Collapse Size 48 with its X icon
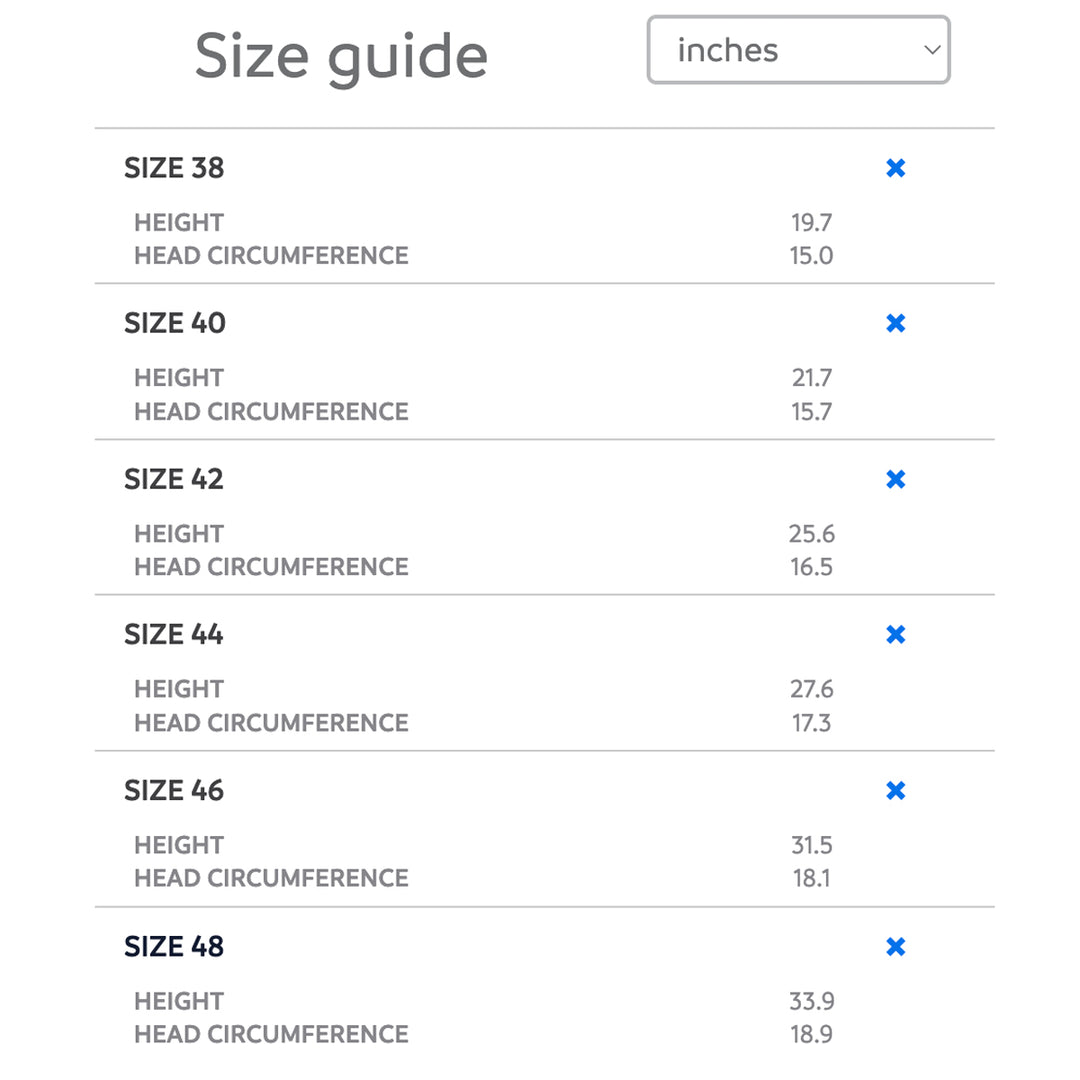Image resolution: width=1080 pixels, height=1080 pixels. click(x=896, y=946)
